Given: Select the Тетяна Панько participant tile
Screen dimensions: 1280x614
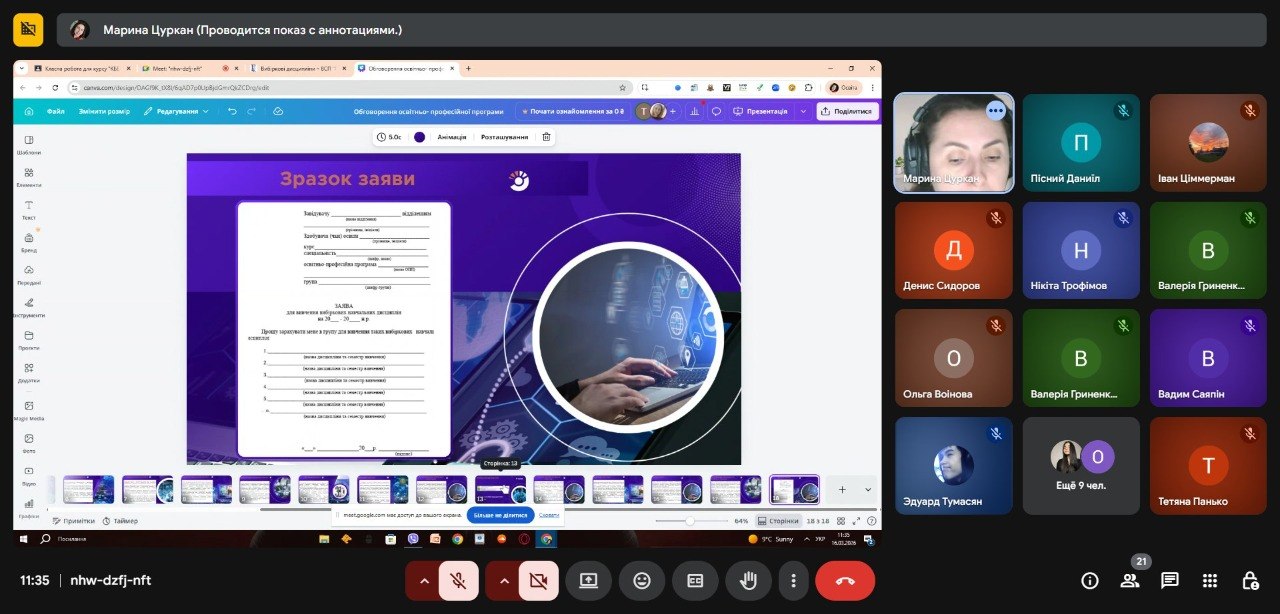Looking at the screenshot, I should tap(1208, 466).
